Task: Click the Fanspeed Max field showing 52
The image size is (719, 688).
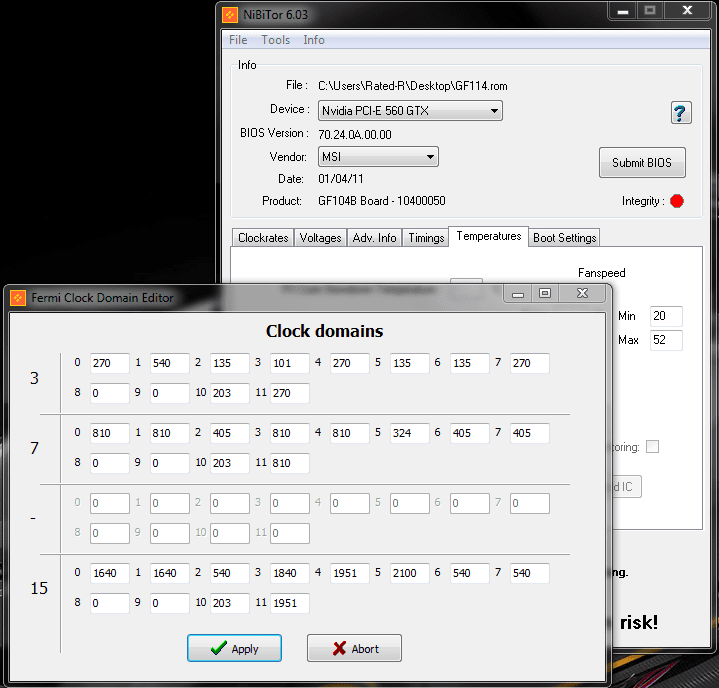Action: click(666, 340)
